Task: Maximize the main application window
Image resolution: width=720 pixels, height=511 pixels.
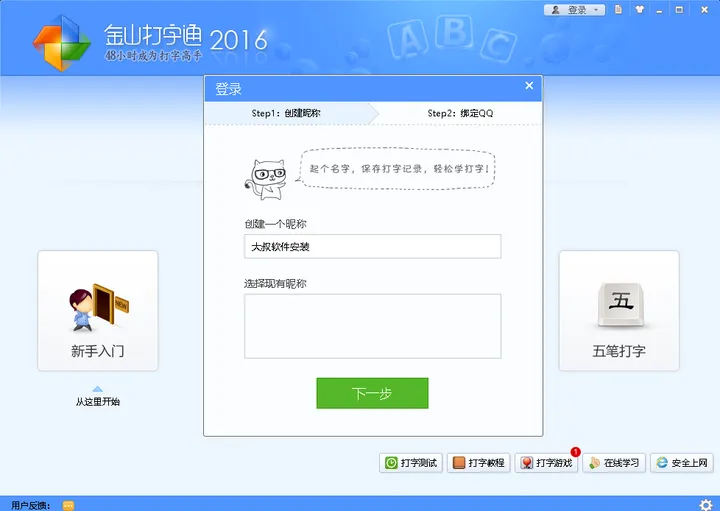Action: (x=679, y=10)
